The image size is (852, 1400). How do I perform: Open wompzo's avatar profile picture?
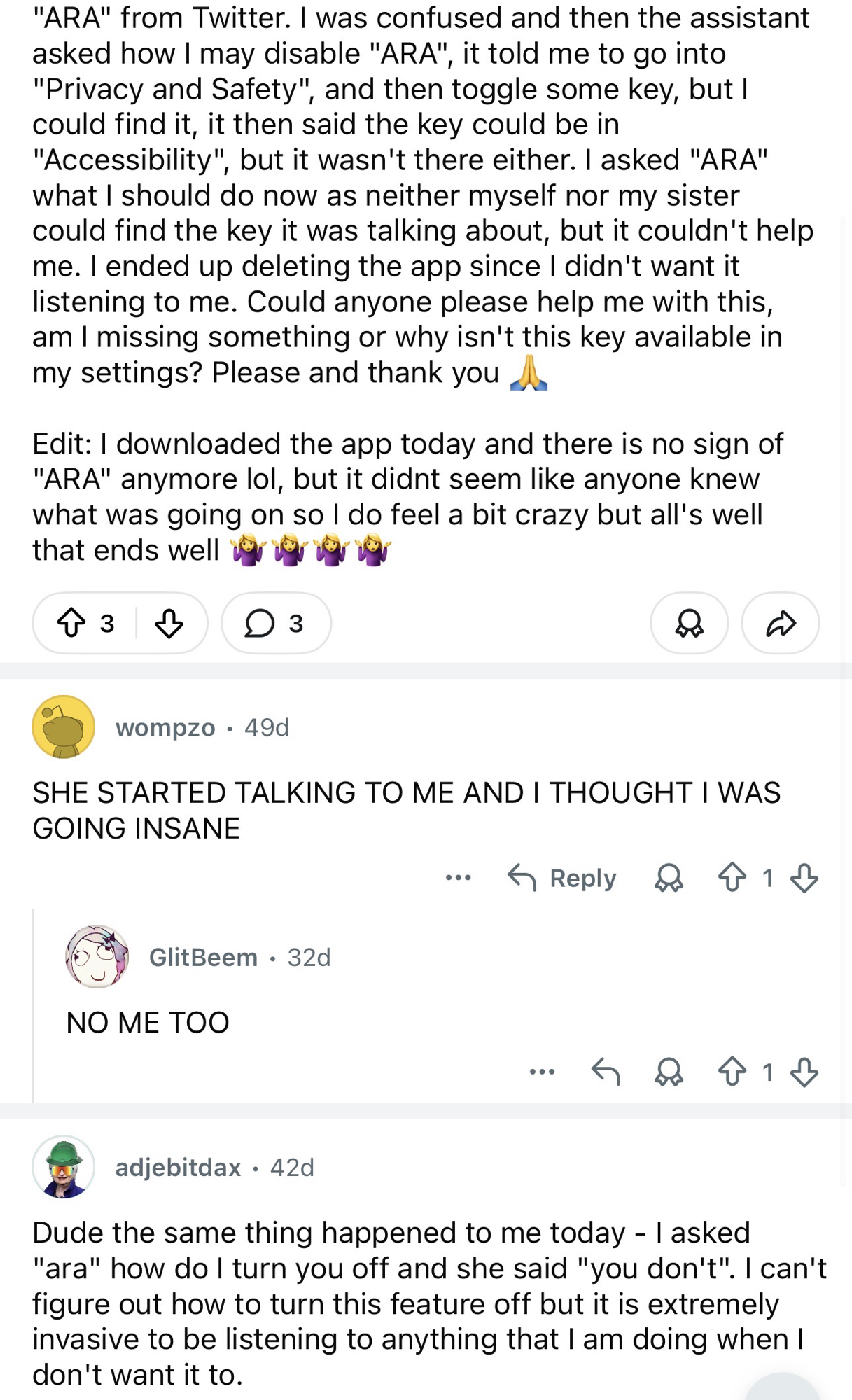63,727
